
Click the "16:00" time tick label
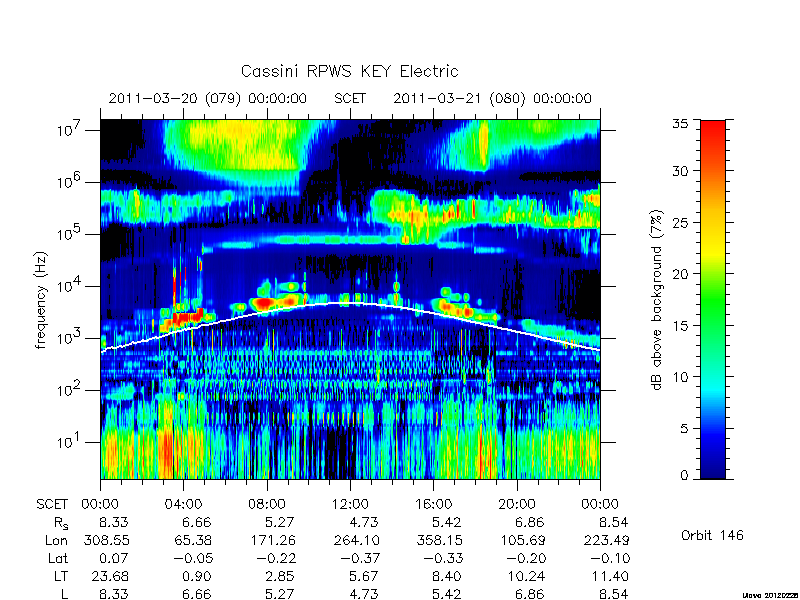pyautogui.click(x=433, y=504)
